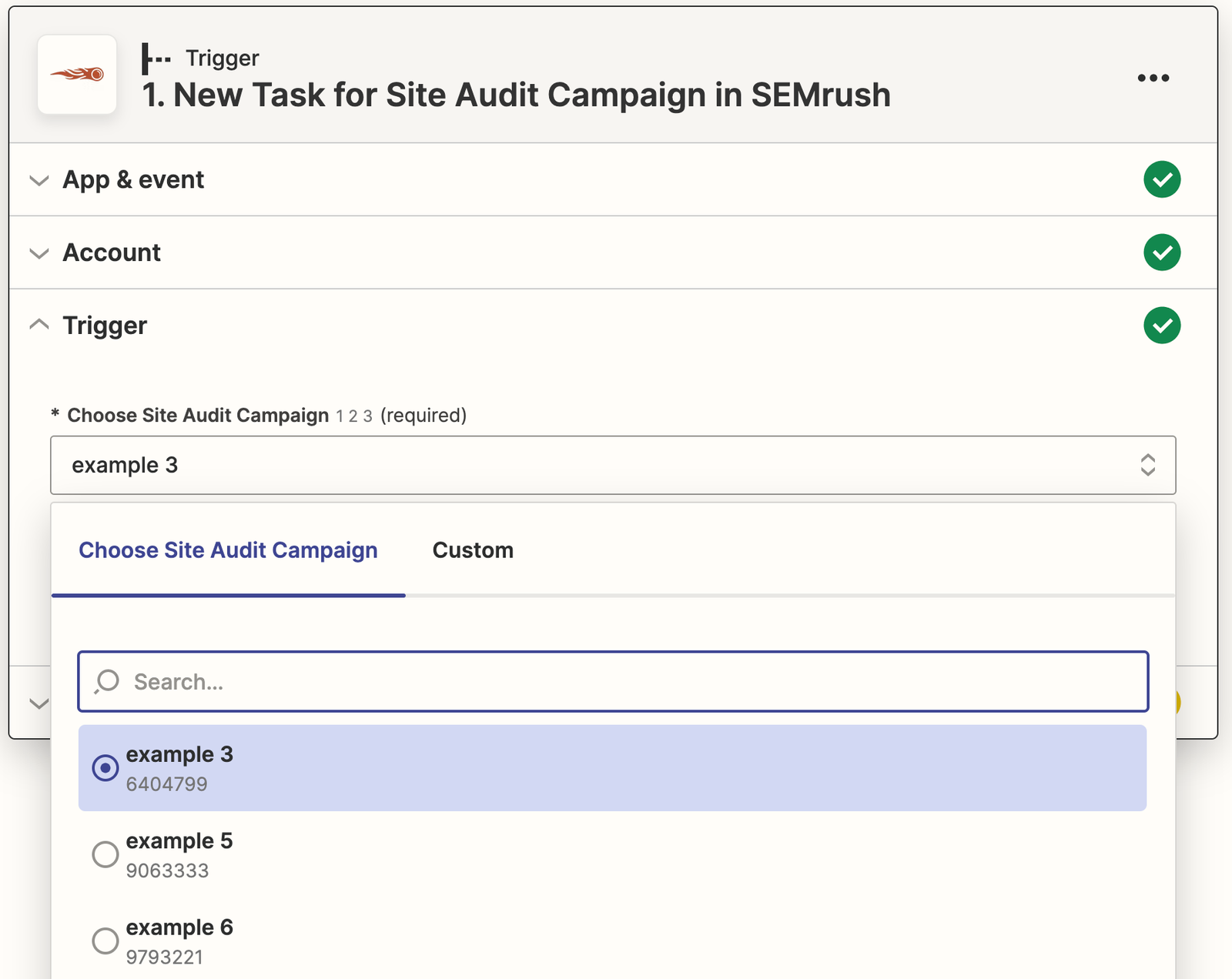Click the magnifying glass search icon
This screenshot has width=1232, height=979.
tap(106, 681)
